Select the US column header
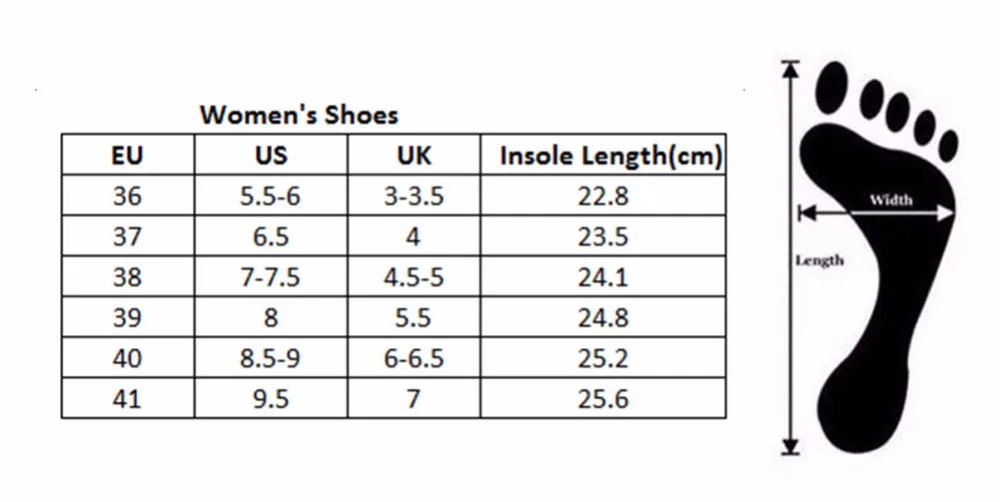Viewport: 1000px width, 502px height. [x=271, y=154]
